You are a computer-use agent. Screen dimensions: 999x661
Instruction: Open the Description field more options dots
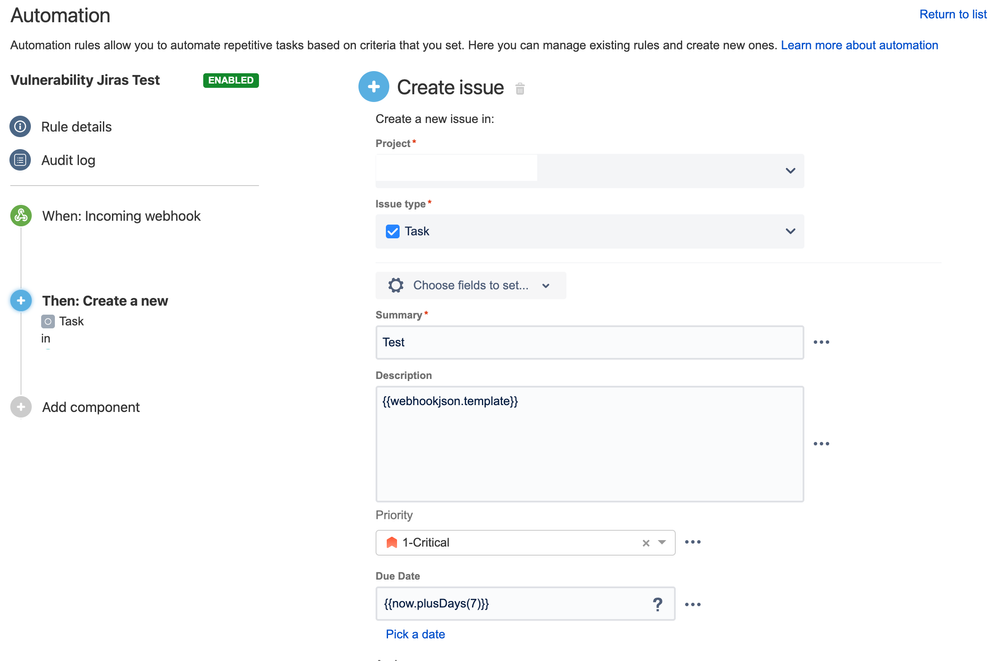(x=821, y=444)
